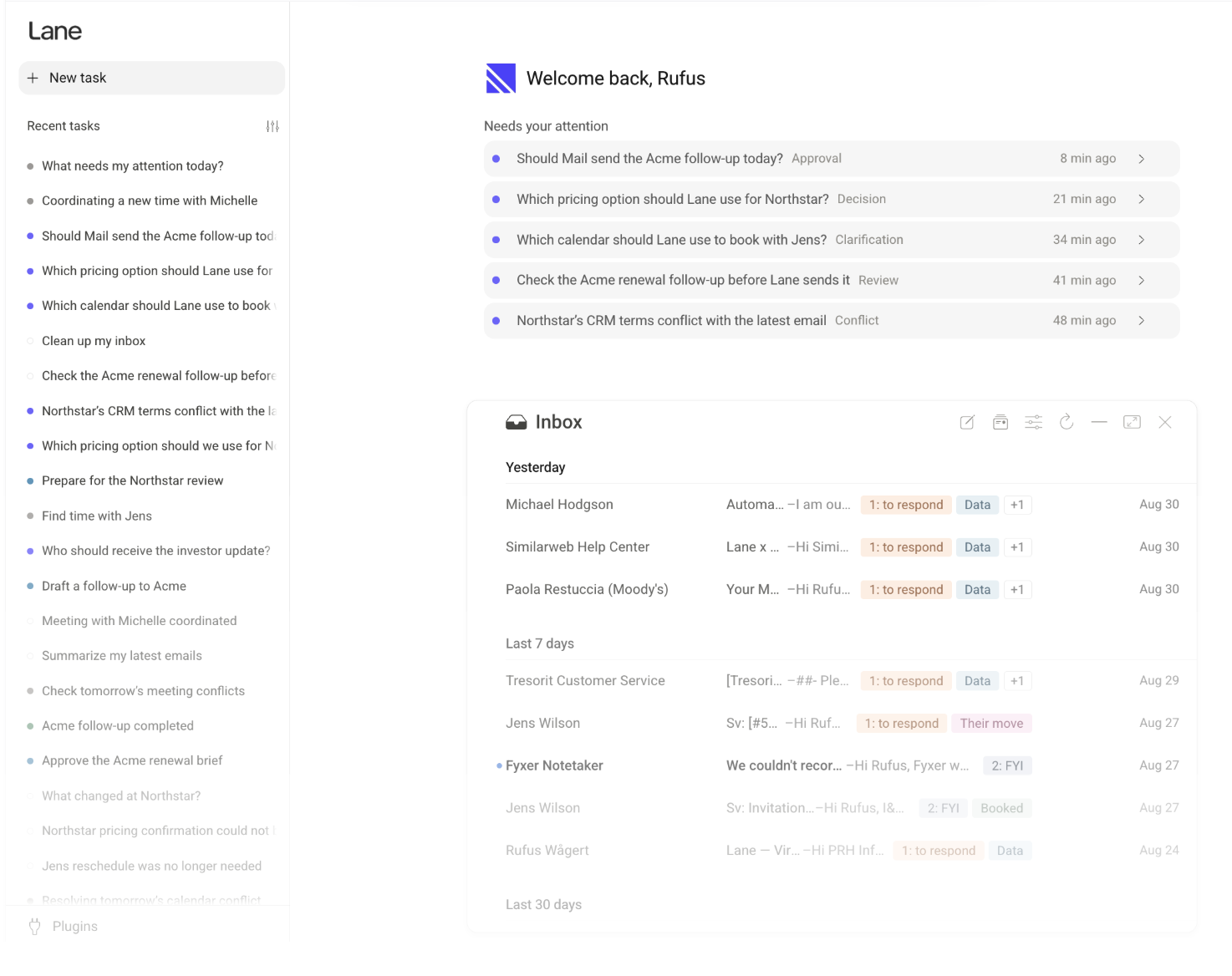1232x976 pixels.
Task: Click the Plugins plug icon
Action: (x=34, y=926)
